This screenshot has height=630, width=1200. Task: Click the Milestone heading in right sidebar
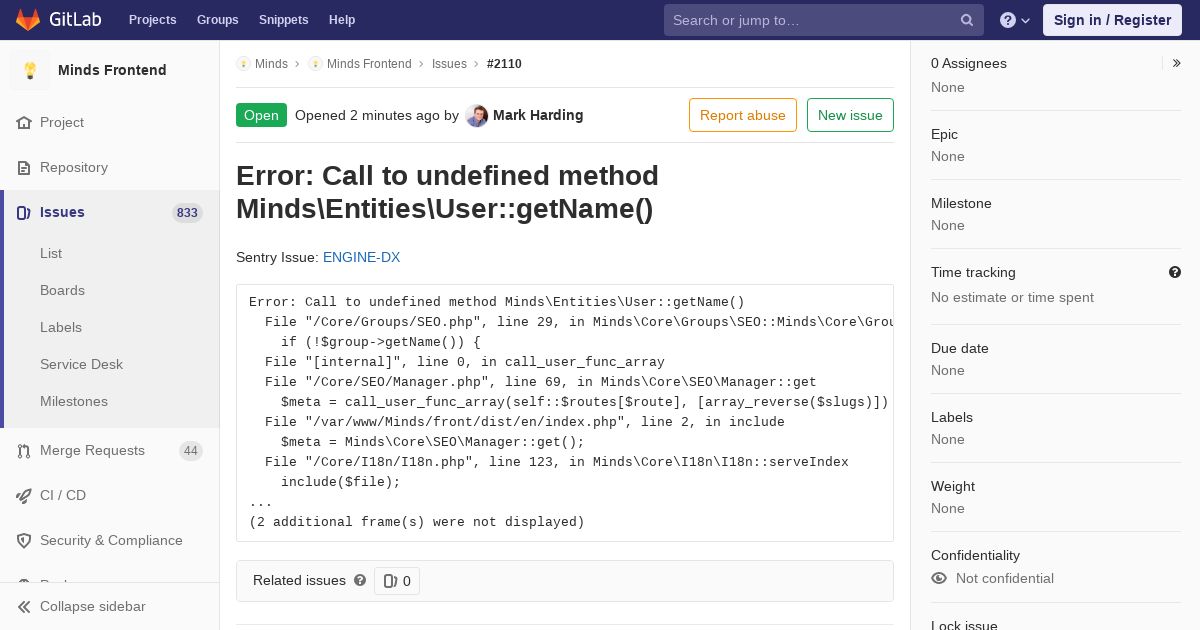(961, 203)
